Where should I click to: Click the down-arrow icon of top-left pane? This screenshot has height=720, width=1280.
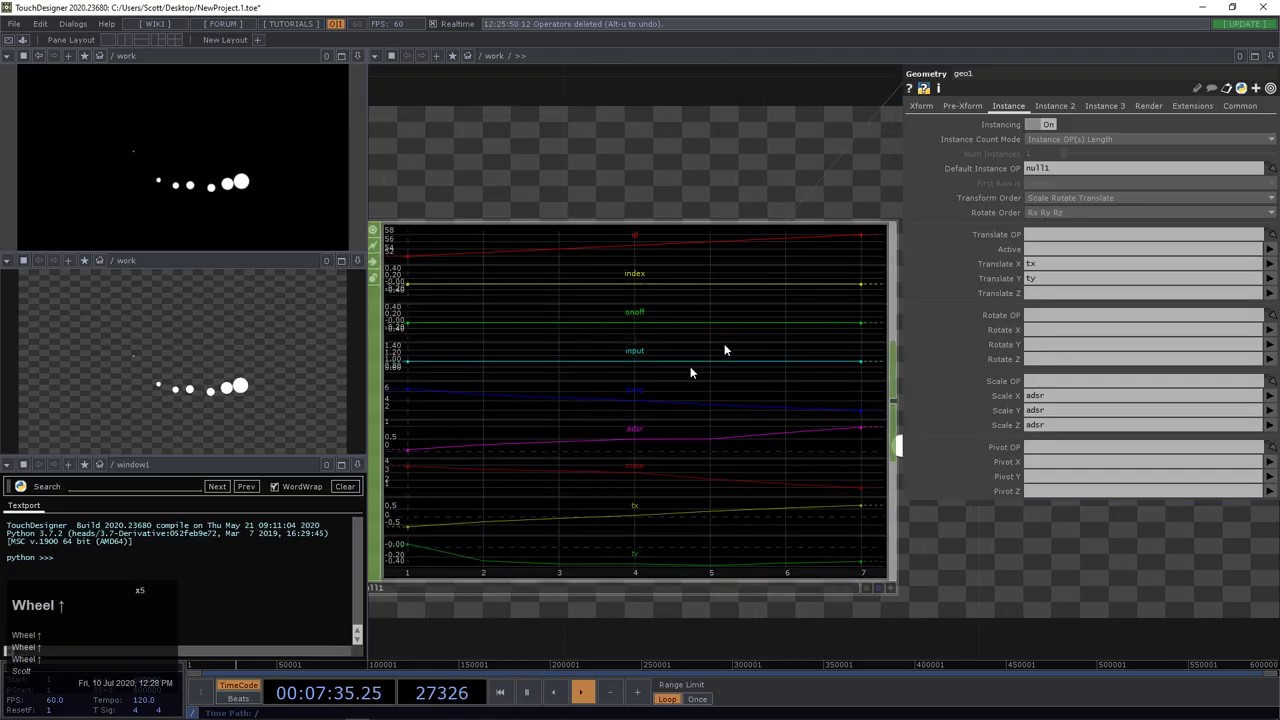coord(357,56)
